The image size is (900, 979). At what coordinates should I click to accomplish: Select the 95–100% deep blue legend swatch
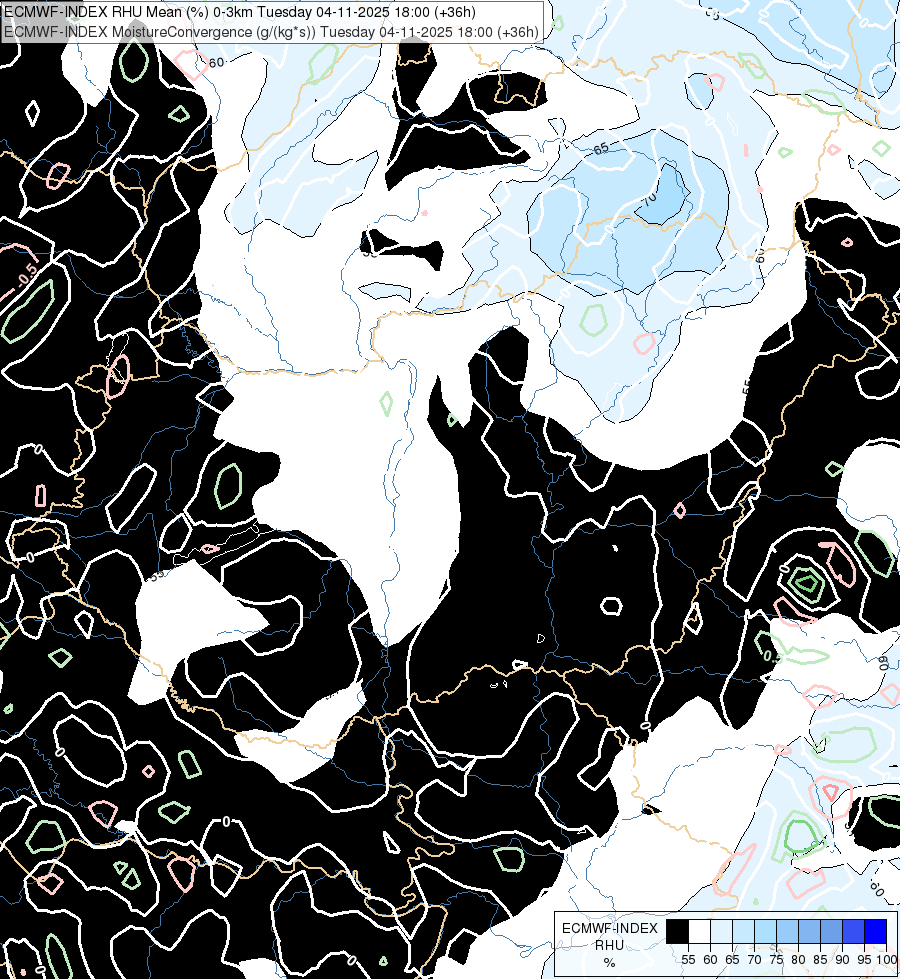[875, 931]
